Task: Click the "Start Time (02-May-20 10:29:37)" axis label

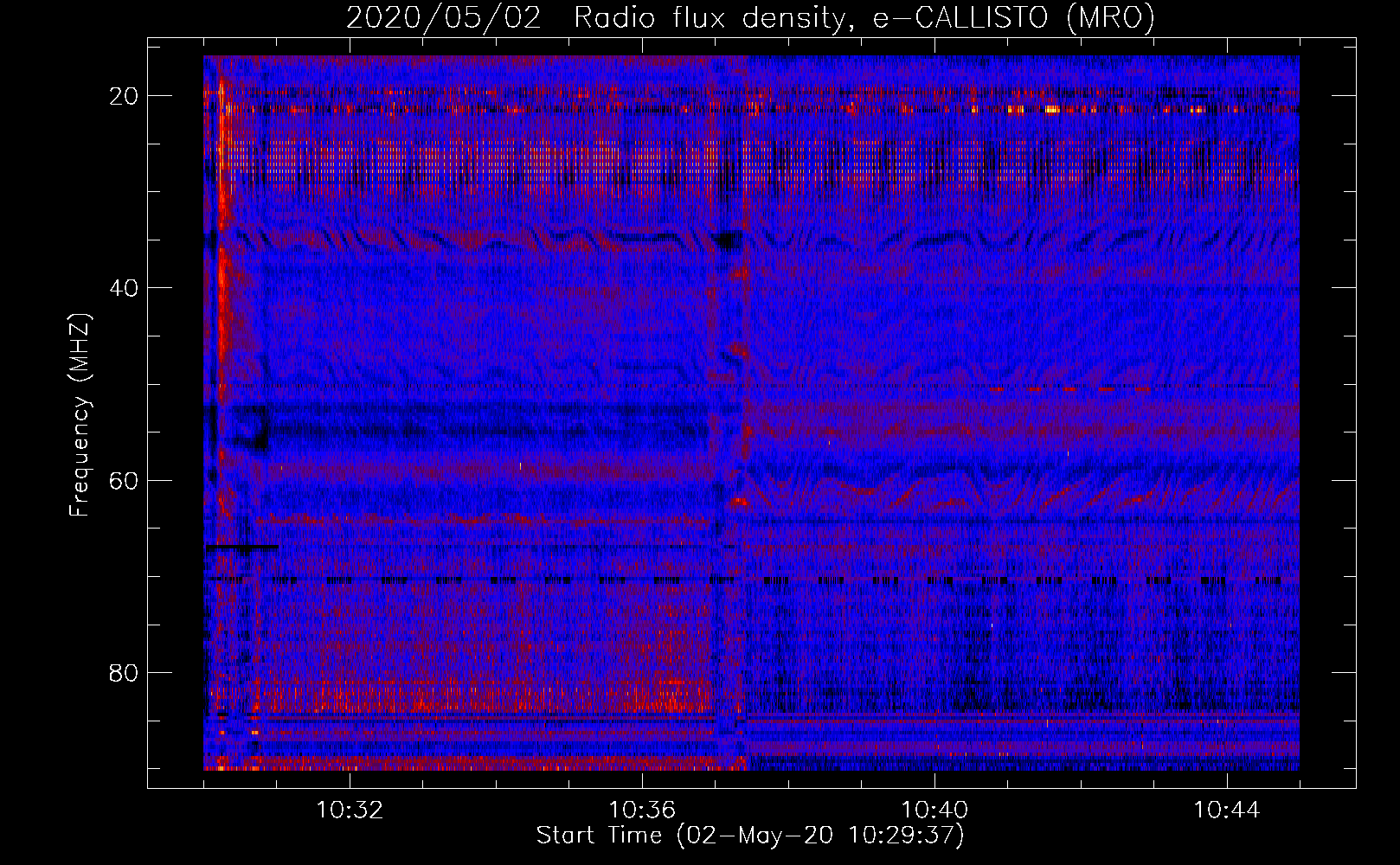Action: (750, 836)
